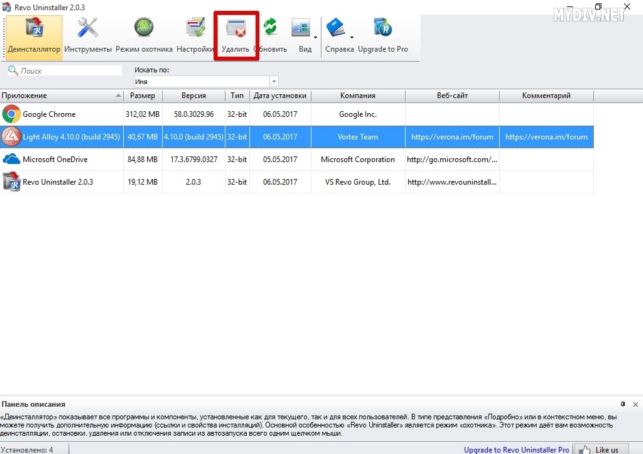The width and height of the screenshot is (643, 454).
Task: Select Revo Uninstaller 2.0.3 row icon
Action: [x=11, y=182]
